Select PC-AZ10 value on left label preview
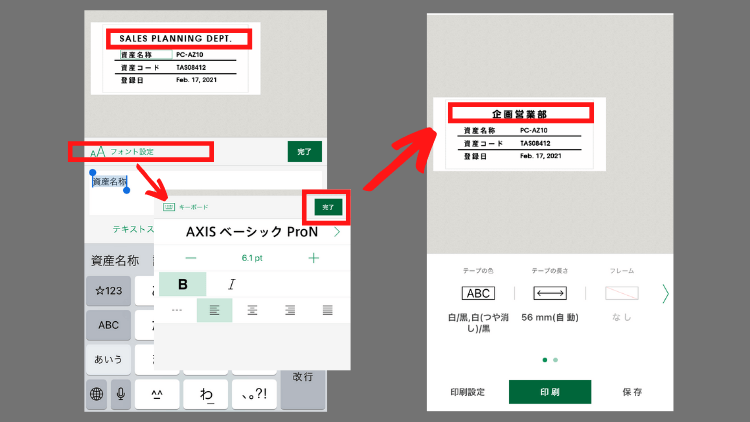 point(189,55)
